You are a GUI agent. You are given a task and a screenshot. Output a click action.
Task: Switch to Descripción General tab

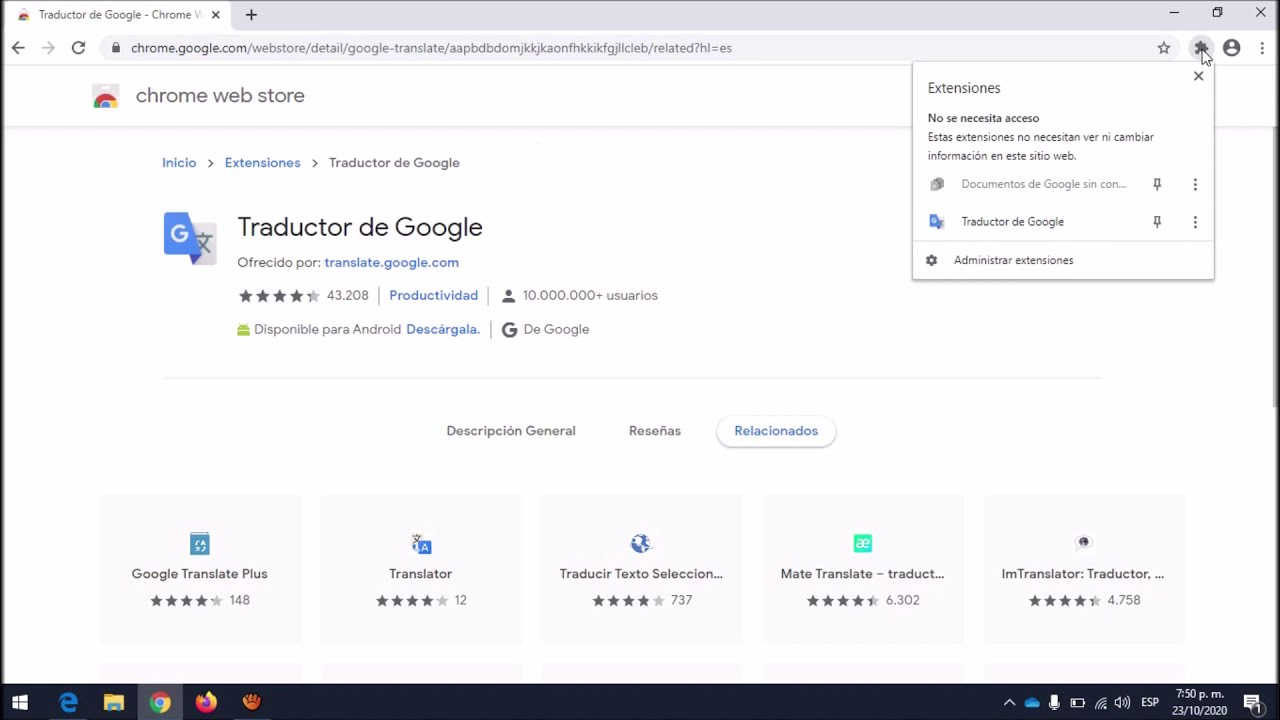tap(511, 431)
